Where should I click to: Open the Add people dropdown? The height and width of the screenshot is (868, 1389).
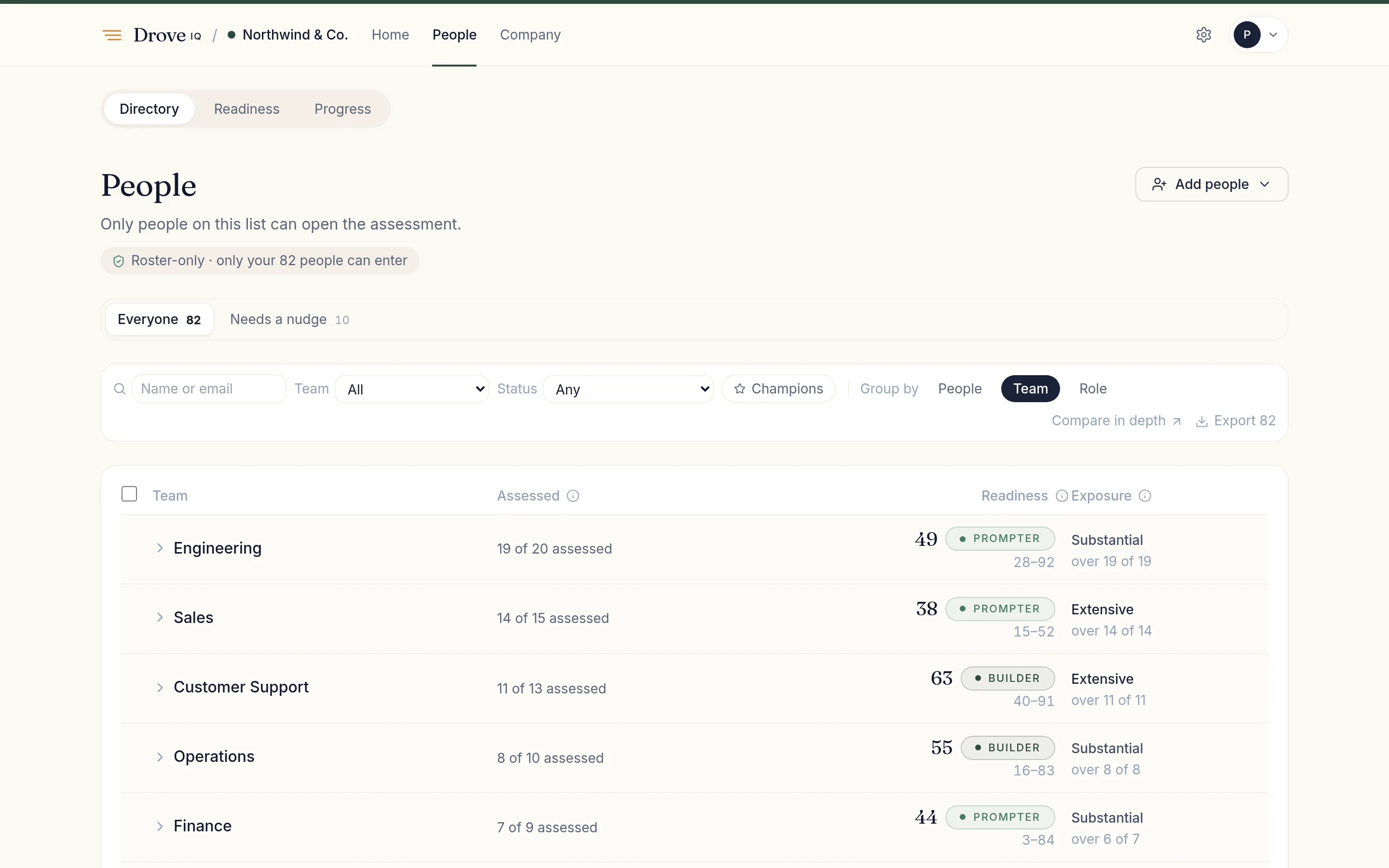(1212, 184)
